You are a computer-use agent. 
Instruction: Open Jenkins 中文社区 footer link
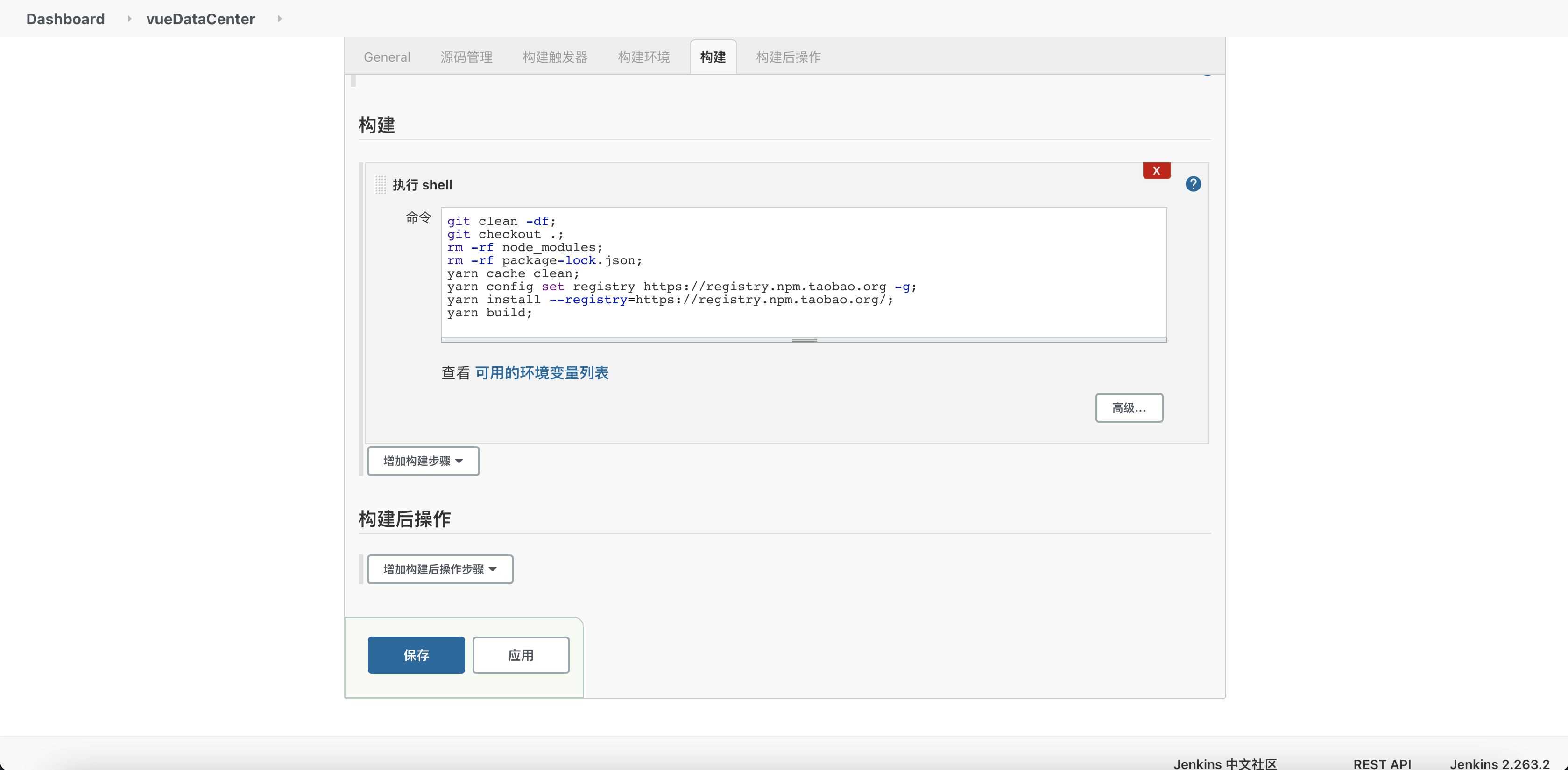point(1225,764)
